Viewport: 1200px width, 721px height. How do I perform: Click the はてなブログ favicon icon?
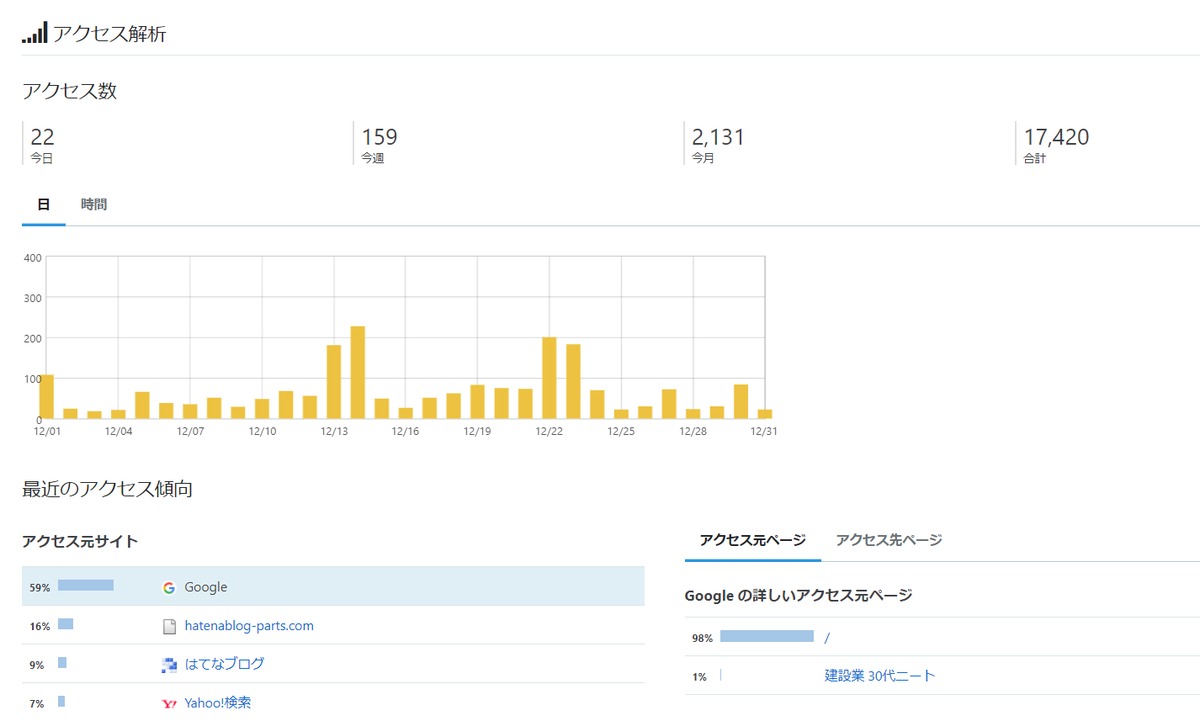pos(169,664)
